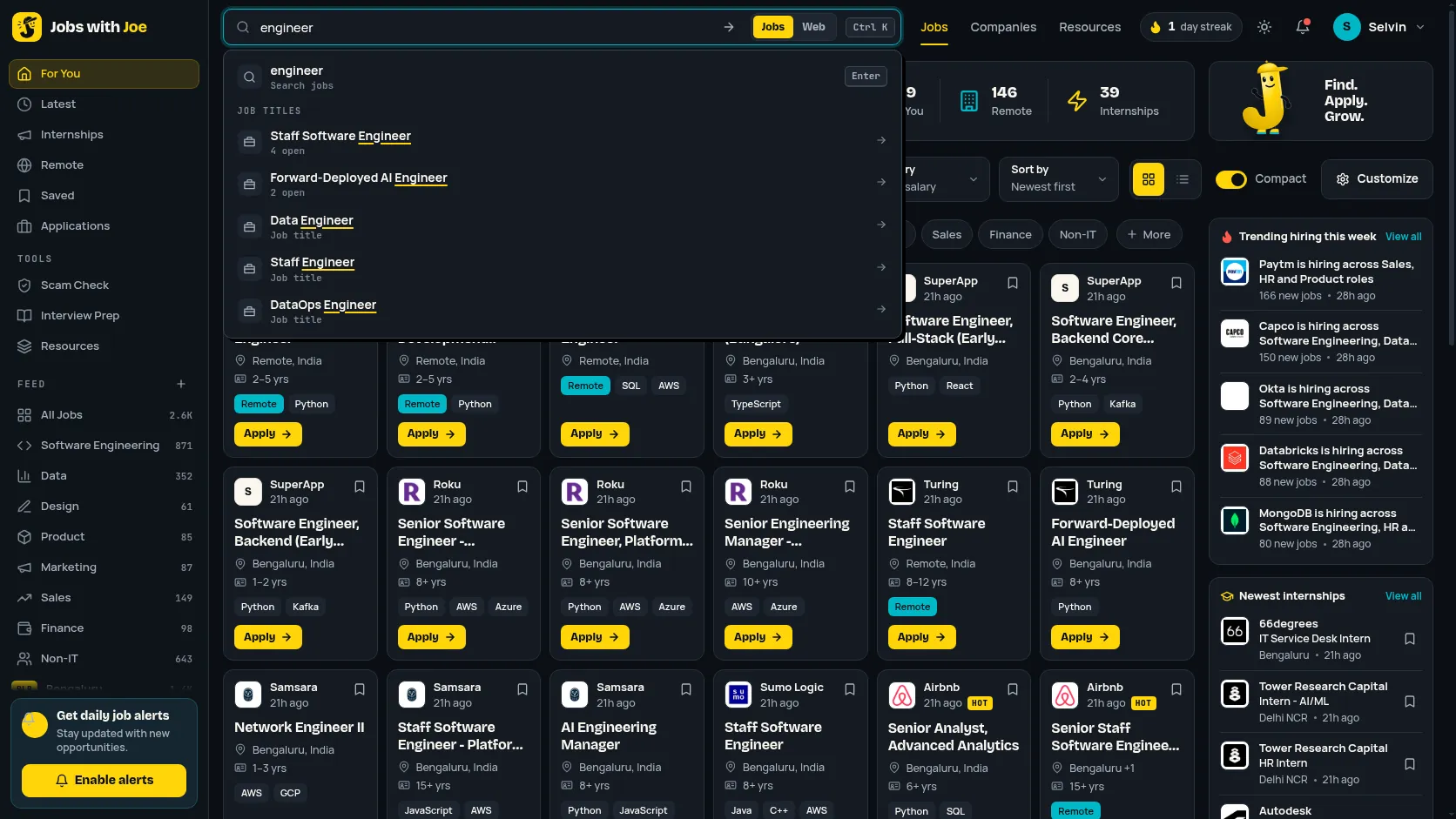
Task: View all newest internships
Action: (1403, 596)
